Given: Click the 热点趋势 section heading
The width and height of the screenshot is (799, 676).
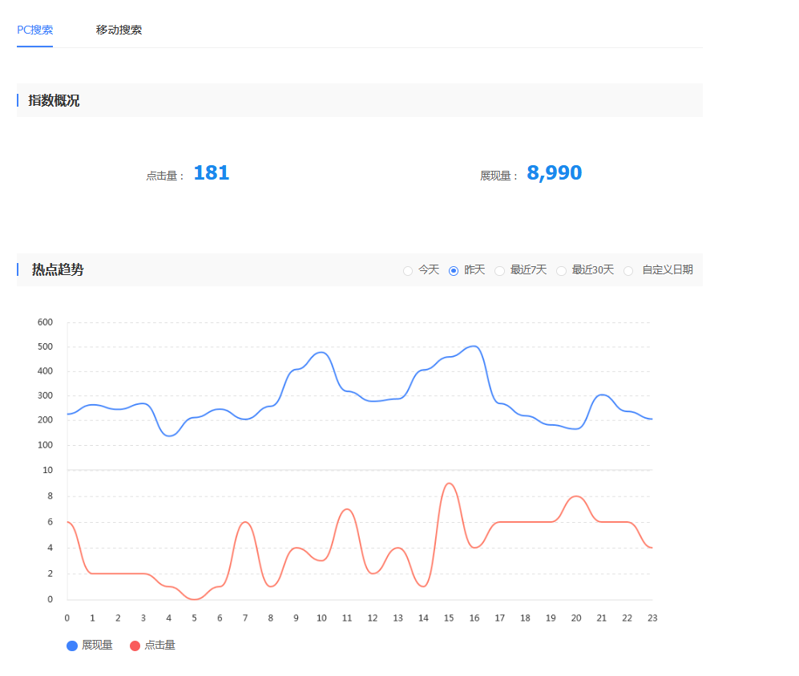Looking at the screenshot, I should (x=58, y=269).
